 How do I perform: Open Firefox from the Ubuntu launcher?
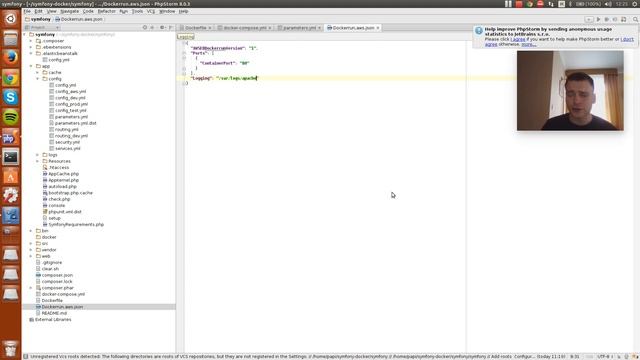11,58
